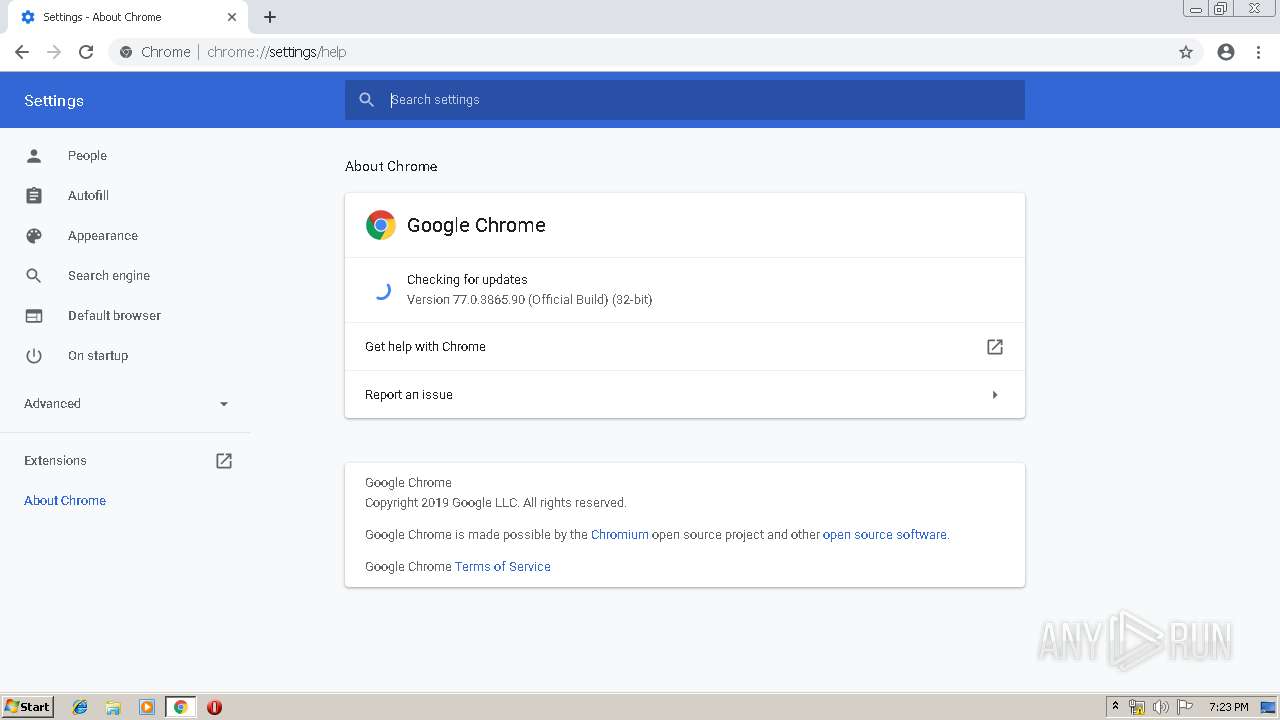Viewport: 1280px width, 720px height.
Task: Click the Google Chrome logo in About card
Action: [x=381, y=225]
